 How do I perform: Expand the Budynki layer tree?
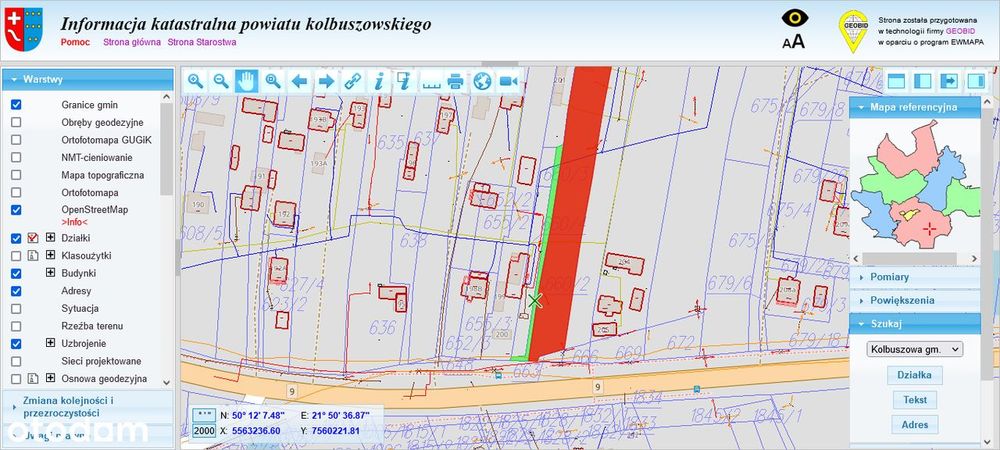tap(50, 273)
